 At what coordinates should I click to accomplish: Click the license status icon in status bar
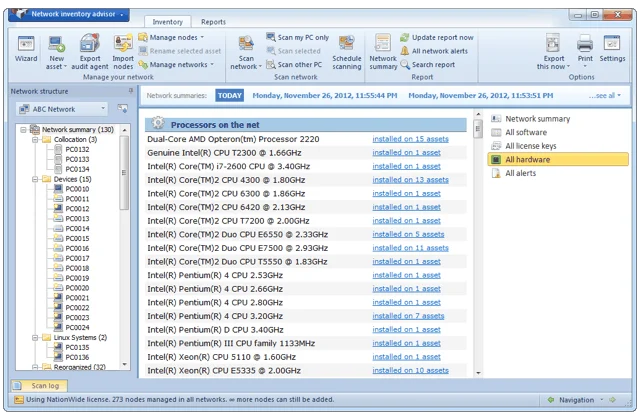(x=18, y=400)
